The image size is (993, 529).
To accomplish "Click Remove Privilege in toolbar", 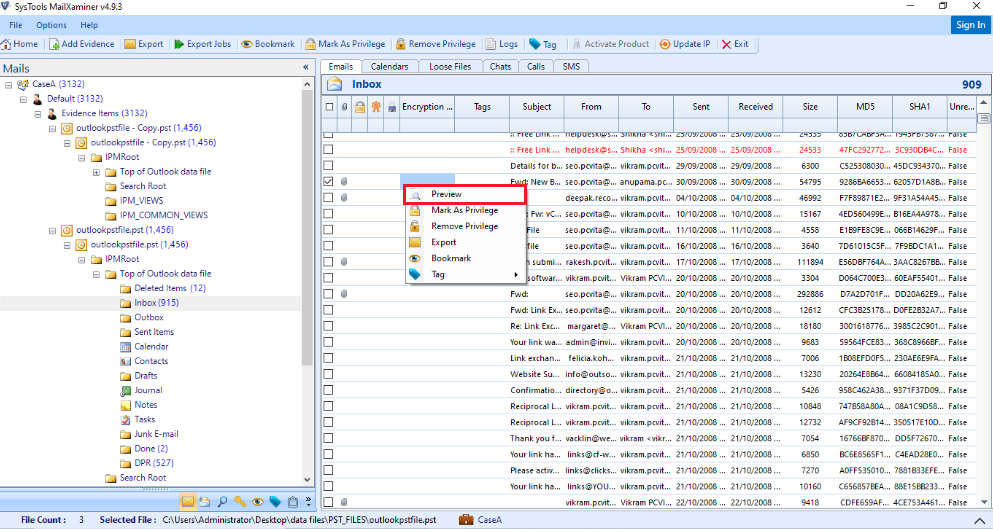I will [436, 44].
